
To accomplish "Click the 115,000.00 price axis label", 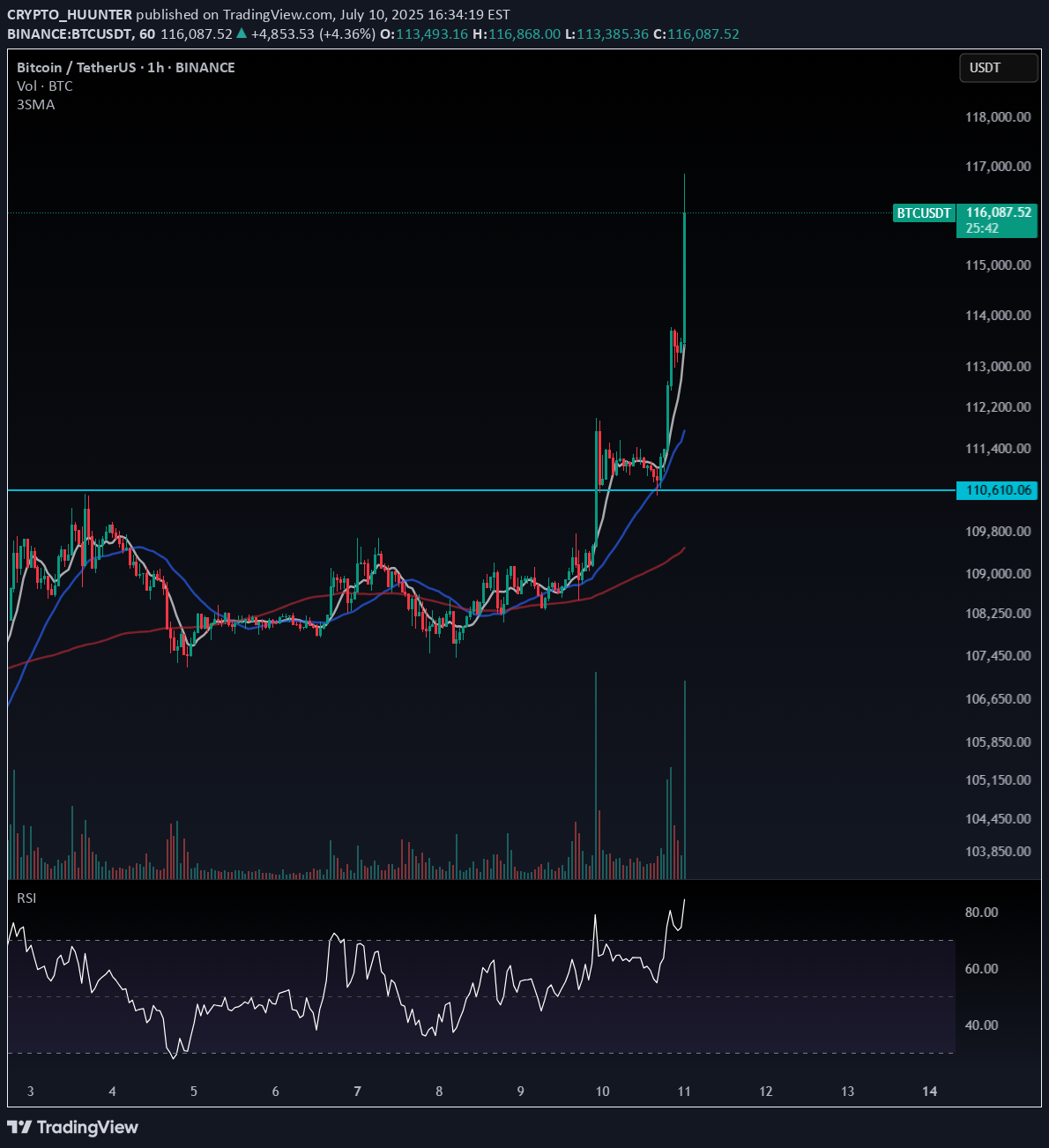I will 999,265.
